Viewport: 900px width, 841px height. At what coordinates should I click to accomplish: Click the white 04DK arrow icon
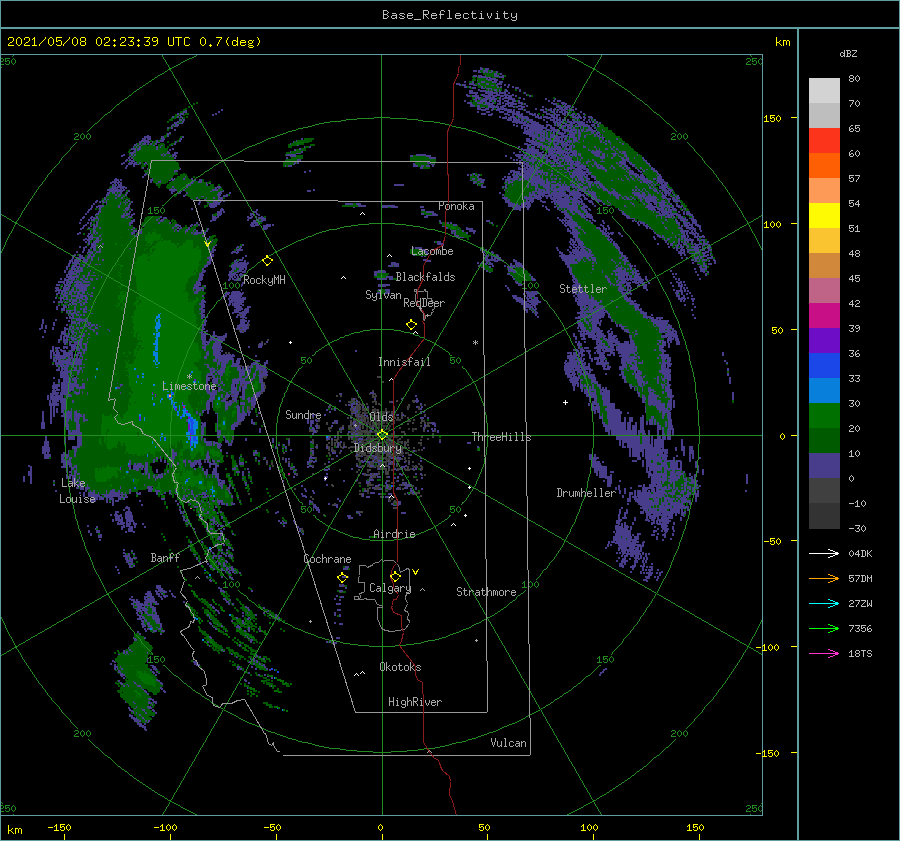824,553
